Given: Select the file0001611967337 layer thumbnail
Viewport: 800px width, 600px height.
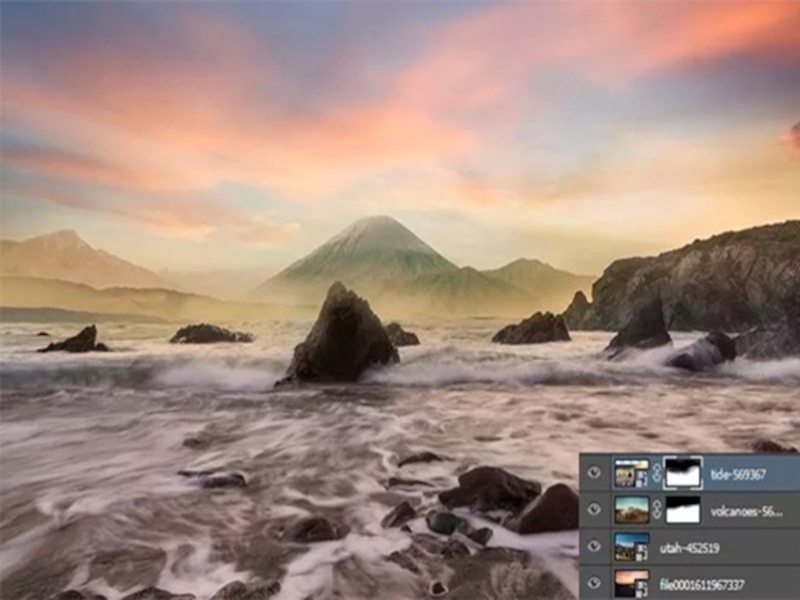Looking at the screenshot, I should (632, 583).
